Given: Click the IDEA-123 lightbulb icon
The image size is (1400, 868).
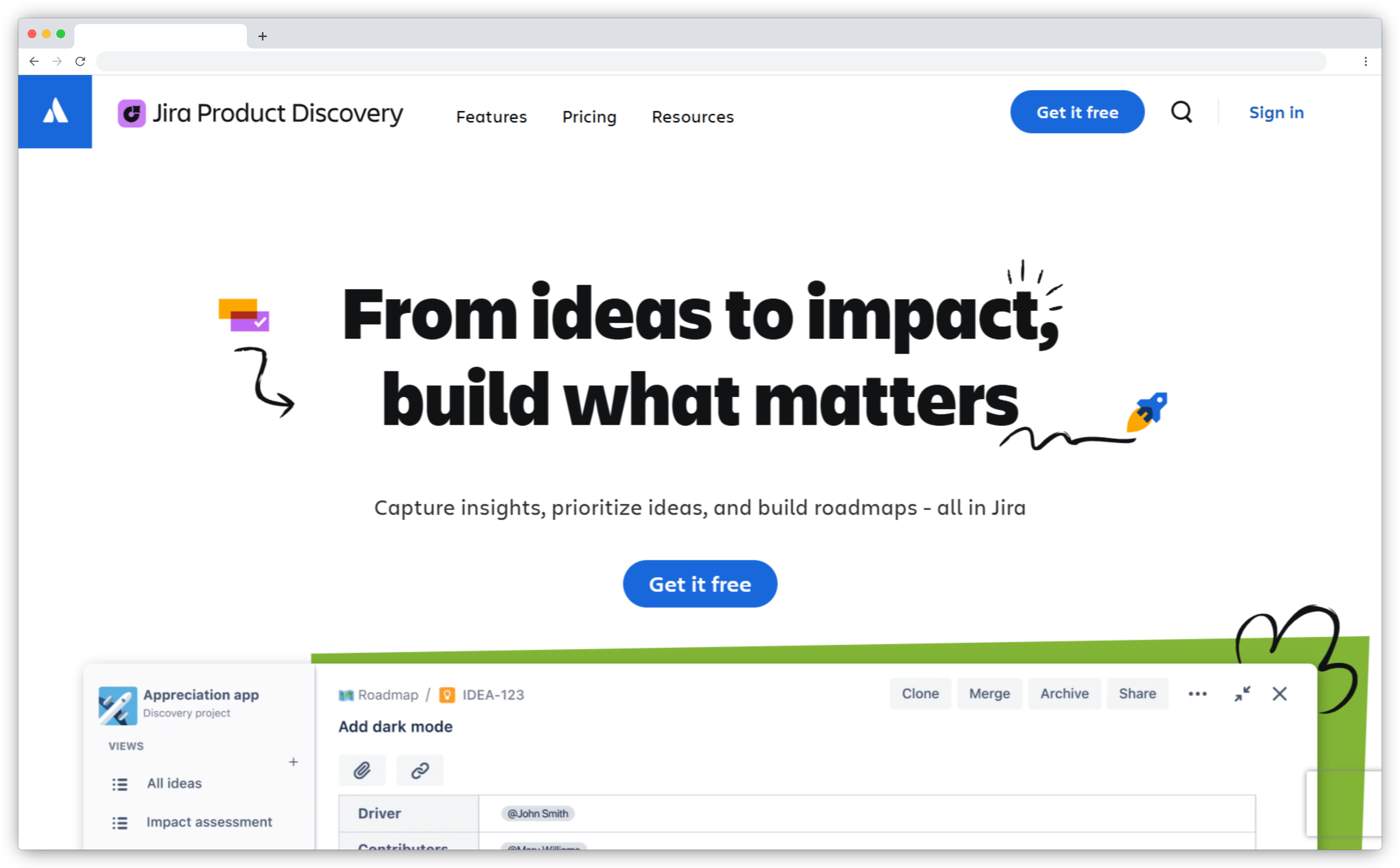Looking at the screenshot, I should pos(447,694).
